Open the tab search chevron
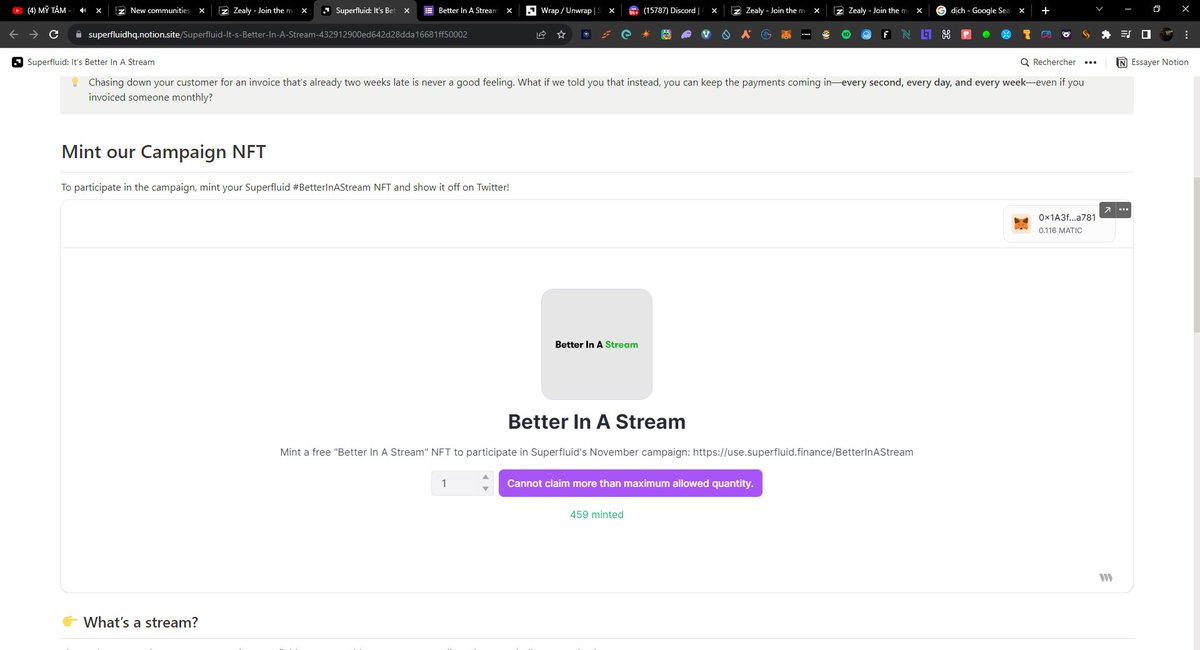This screenshot has height=650, width=1200. [x=1100, y=10]
